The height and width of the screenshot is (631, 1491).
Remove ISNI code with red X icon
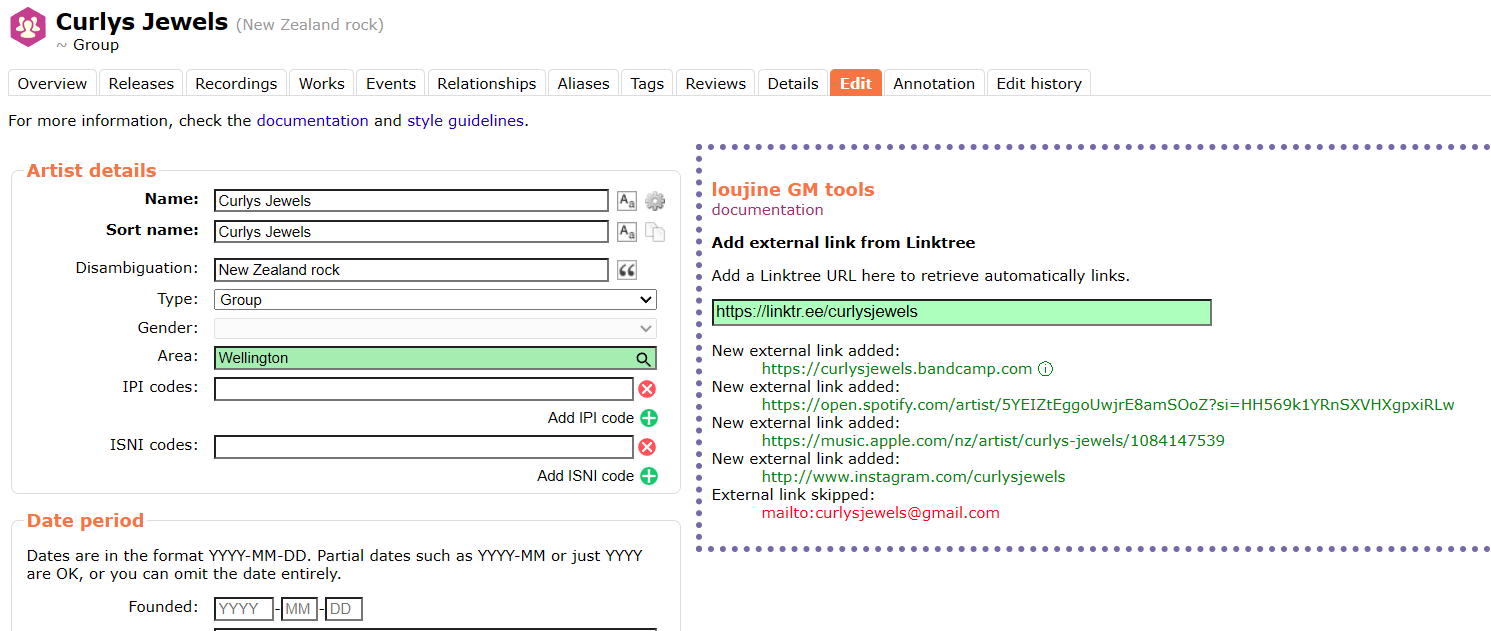point(647,447)
